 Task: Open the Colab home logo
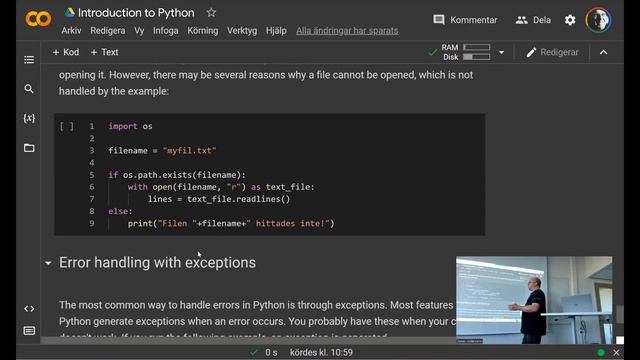tap(38, 19)
